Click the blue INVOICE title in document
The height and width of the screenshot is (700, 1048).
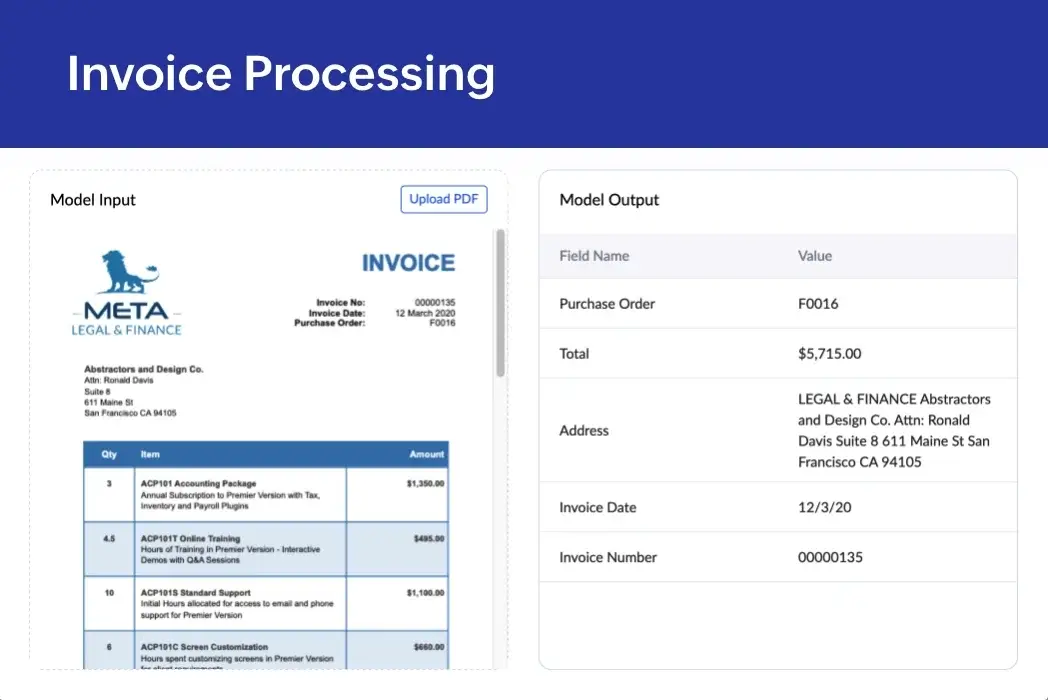[408, 263]
